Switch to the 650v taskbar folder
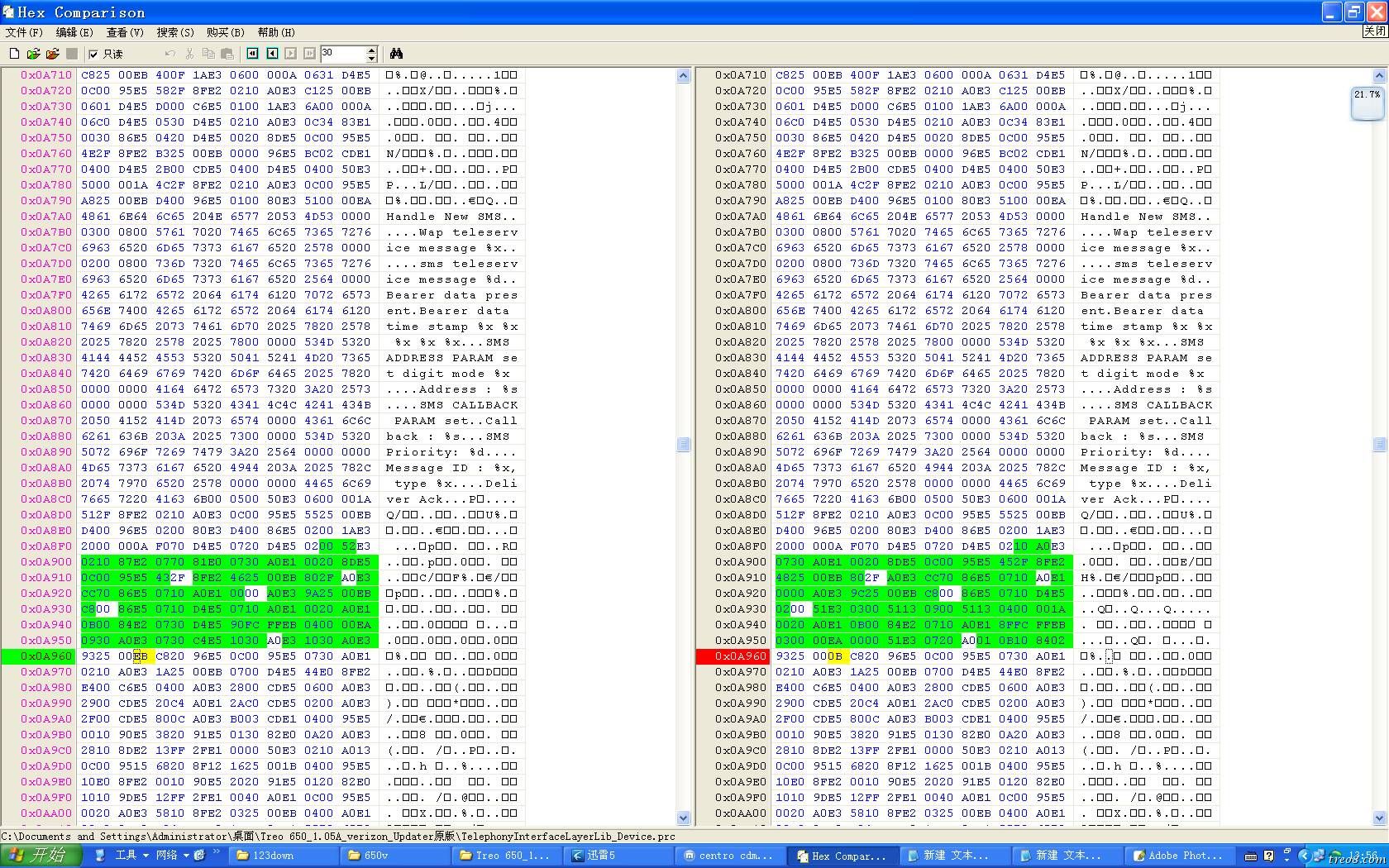The width and height of the screenshot is (1389, 868). point(397,856)
